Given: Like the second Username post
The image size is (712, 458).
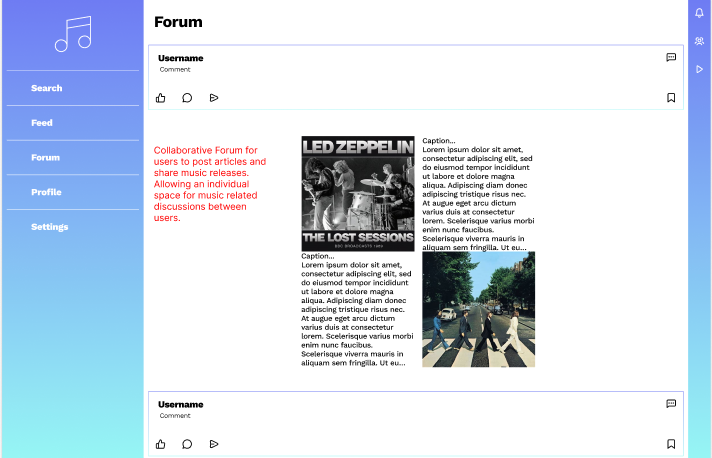Looking at the screenshot, I should tap(161, 444).
